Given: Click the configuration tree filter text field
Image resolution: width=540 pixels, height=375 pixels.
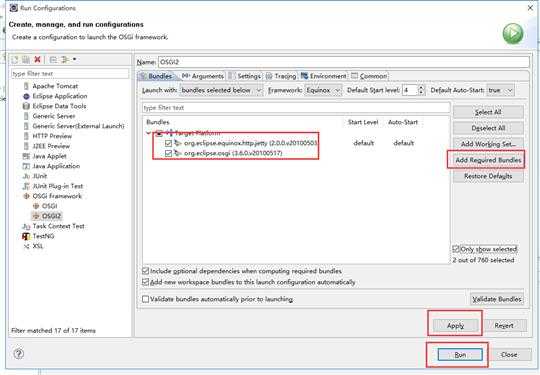Looking at the screenshot, I should pos(70,74).
